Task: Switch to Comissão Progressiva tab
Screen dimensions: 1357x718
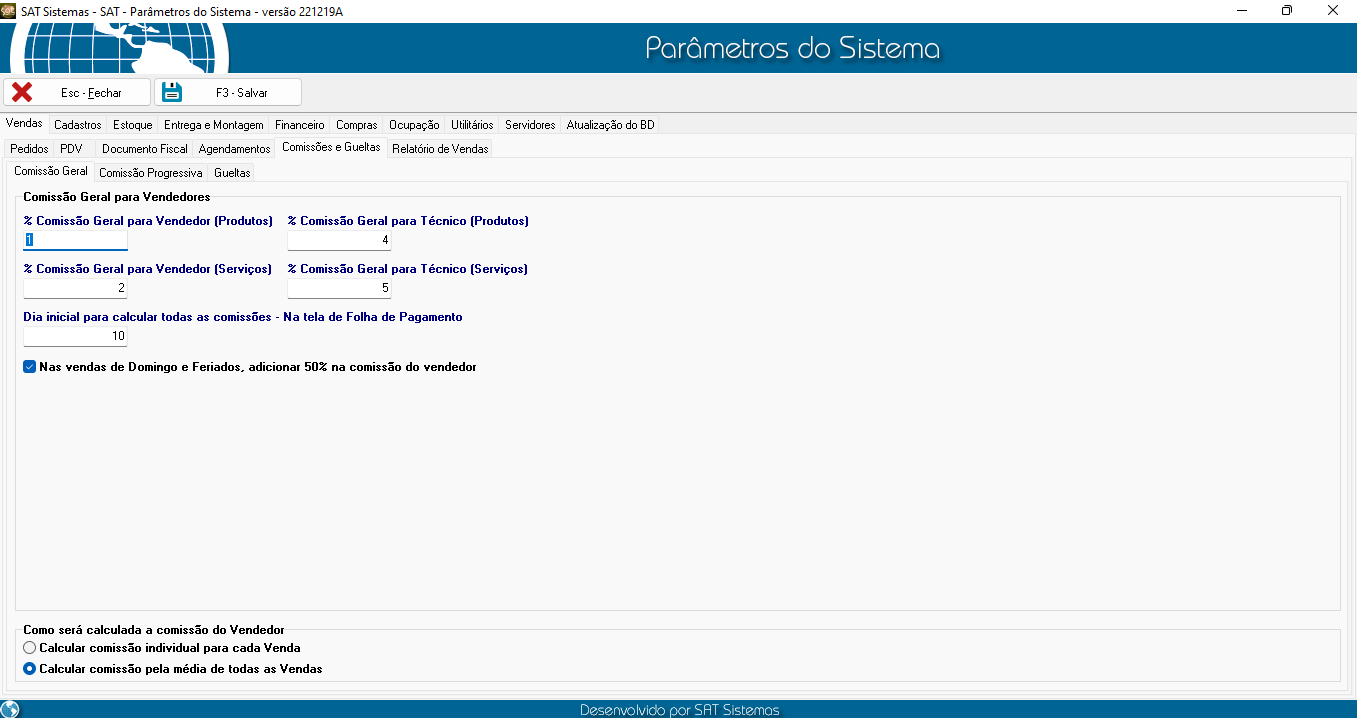Action: coord(150,173)
